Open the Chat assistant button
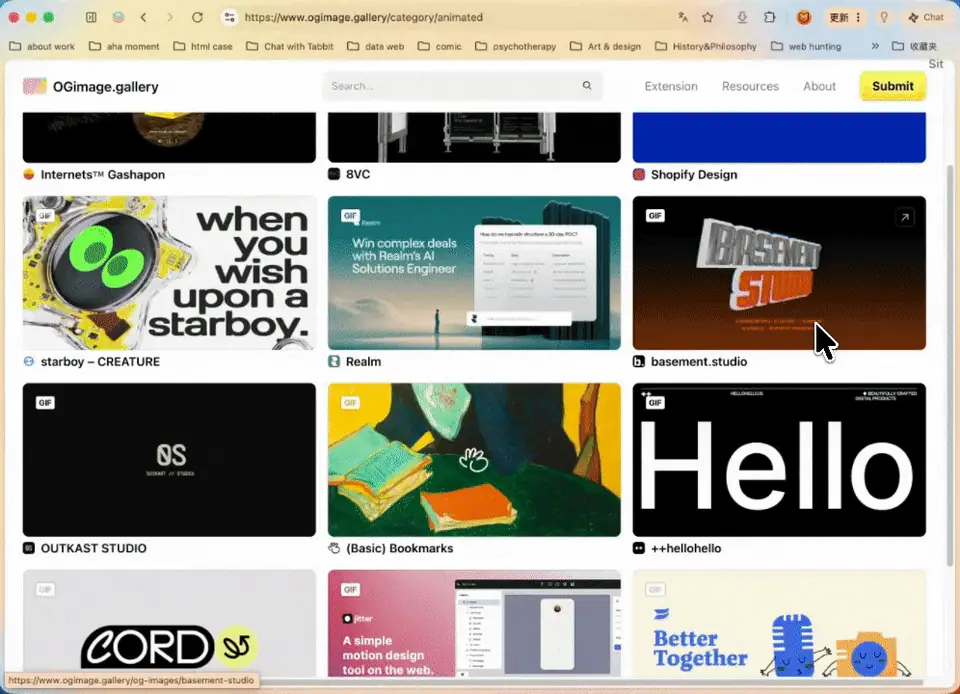 [x=926, y=17]
